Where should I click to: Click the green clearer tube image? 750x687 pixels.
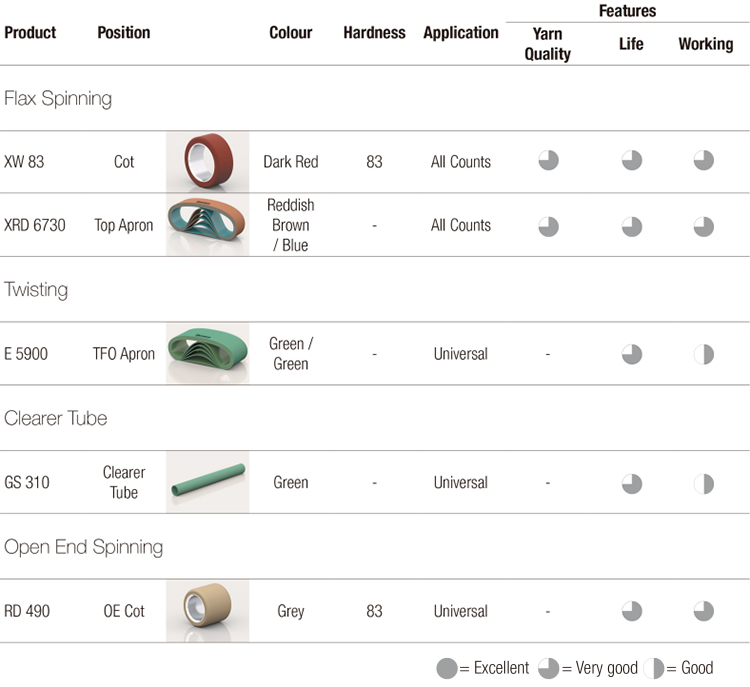click(x=207, y=482)
